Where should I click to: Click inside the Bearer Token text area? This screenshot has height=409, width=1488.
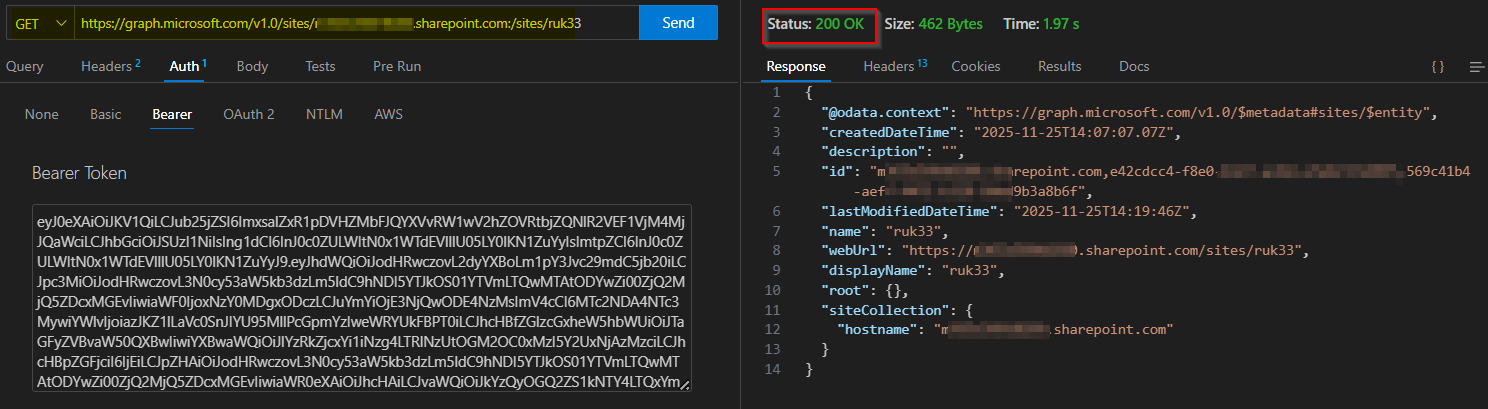tap(361, 299)
